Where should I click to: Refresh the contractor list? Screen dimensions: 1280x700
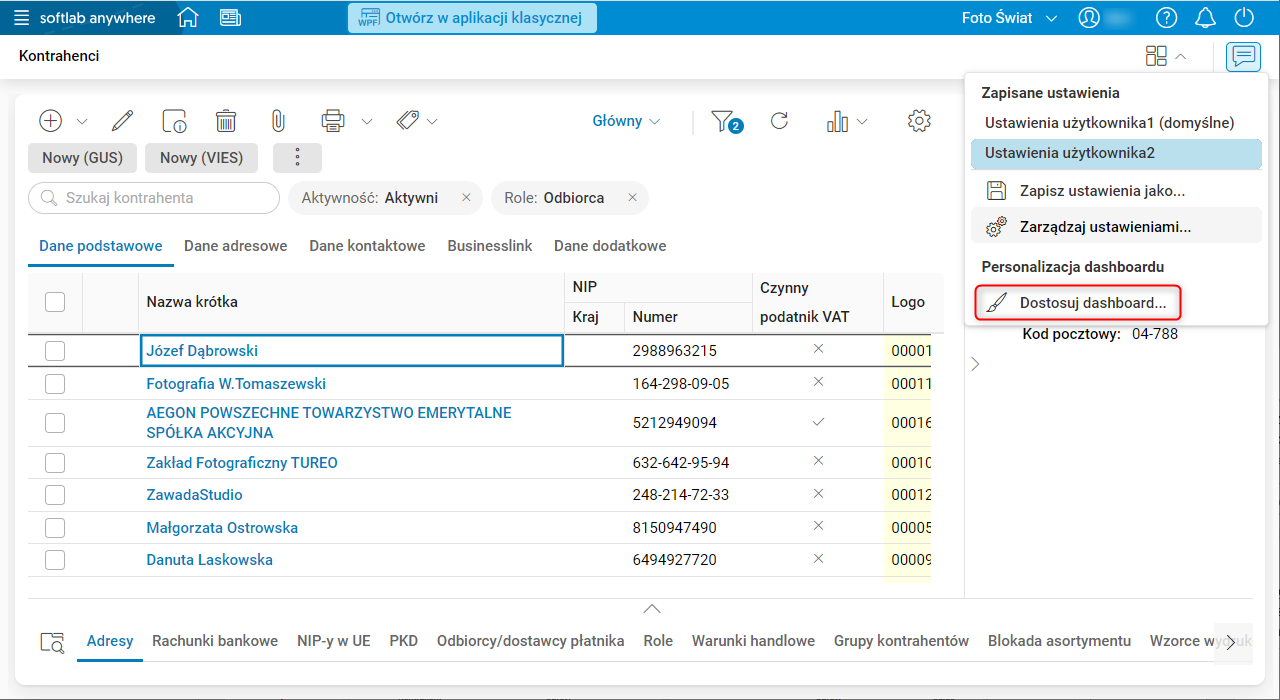[780, 121]
